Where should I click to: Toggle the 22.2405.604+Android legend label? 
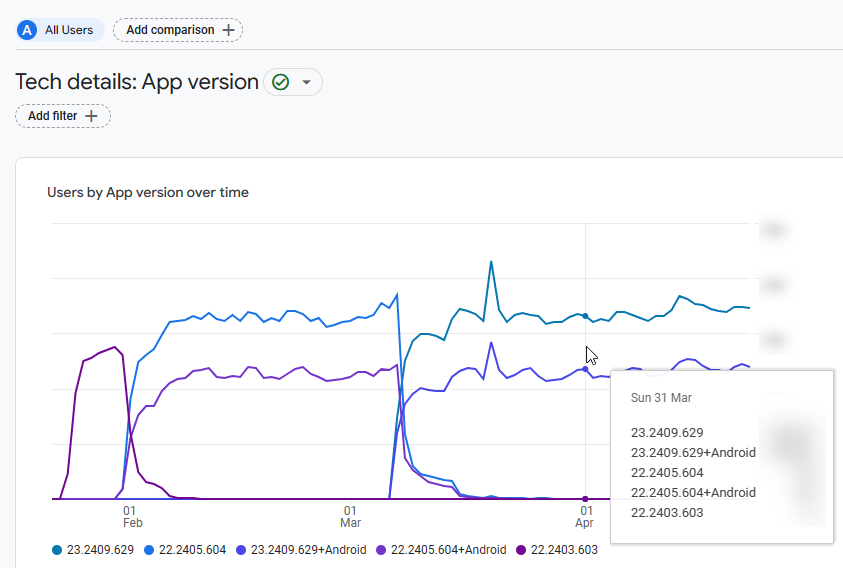448,550
